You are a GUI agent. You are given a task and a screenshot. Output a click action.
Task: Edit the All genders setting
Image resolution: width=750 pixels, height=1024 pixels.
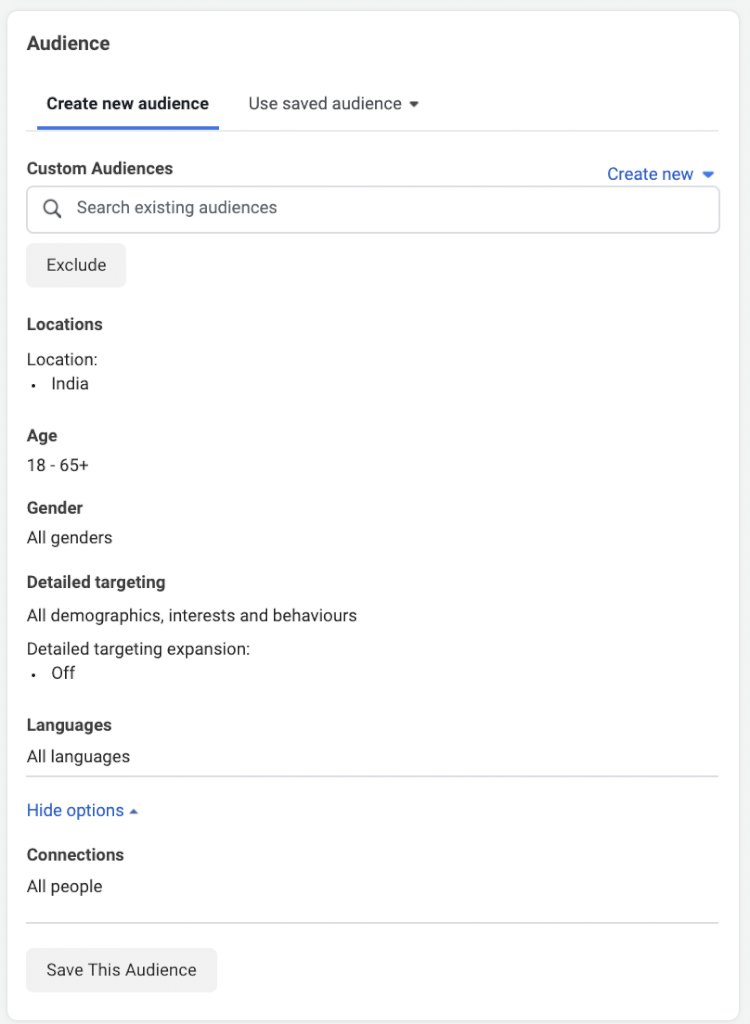(x=69, y=537)
